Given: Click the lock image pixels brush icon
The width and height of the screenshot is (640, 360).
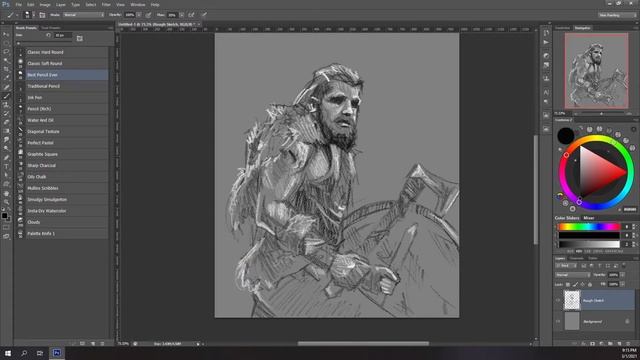Looking at the screenshot, I should (x=575, y=284).
